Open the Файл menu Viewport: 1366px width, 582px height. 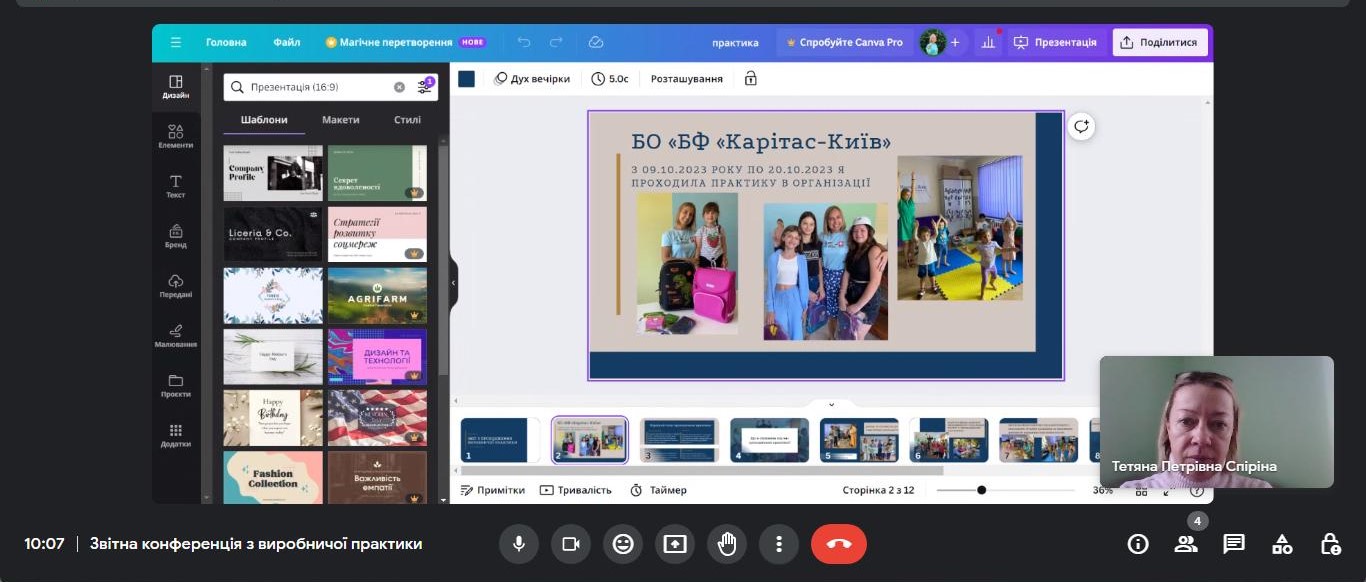click(x=286, y=42)
